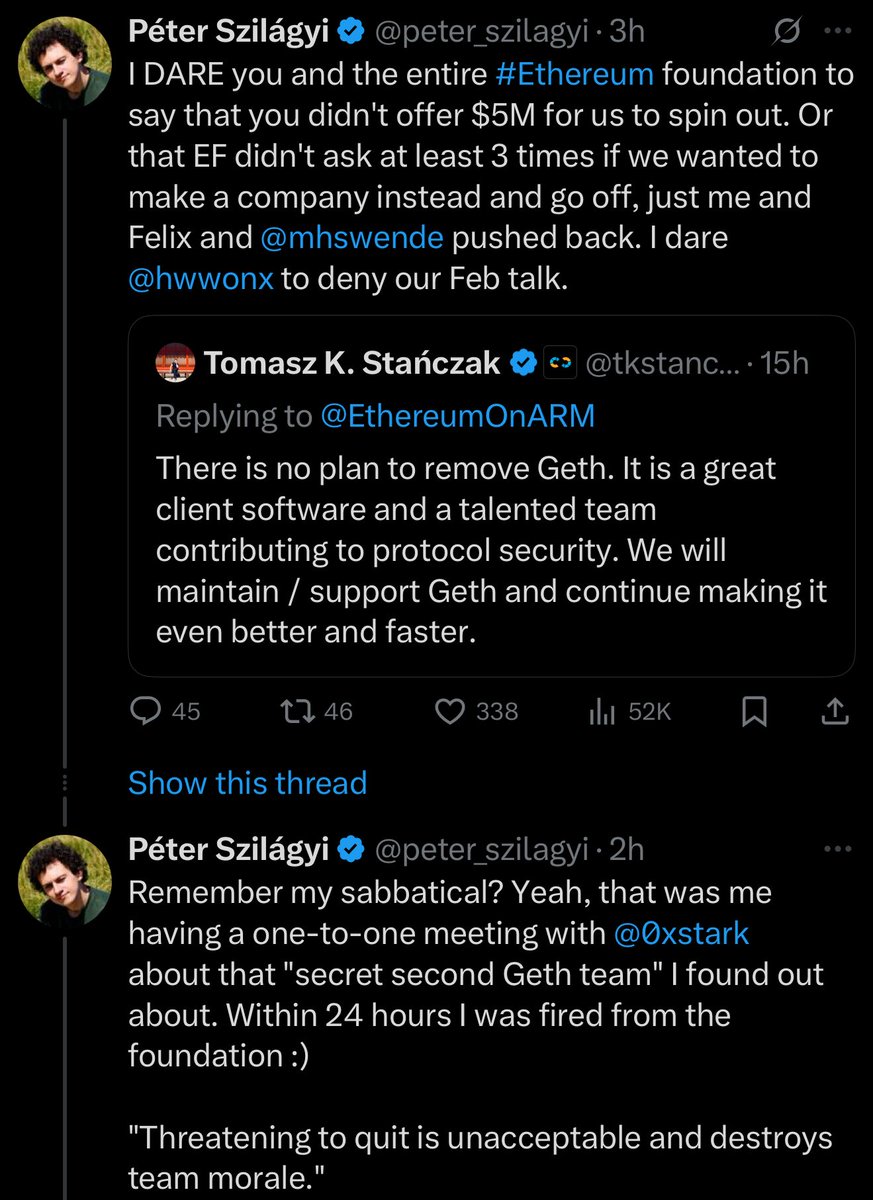Click the affiliation badge next to Tomasz's name

[x=557, y=364]
